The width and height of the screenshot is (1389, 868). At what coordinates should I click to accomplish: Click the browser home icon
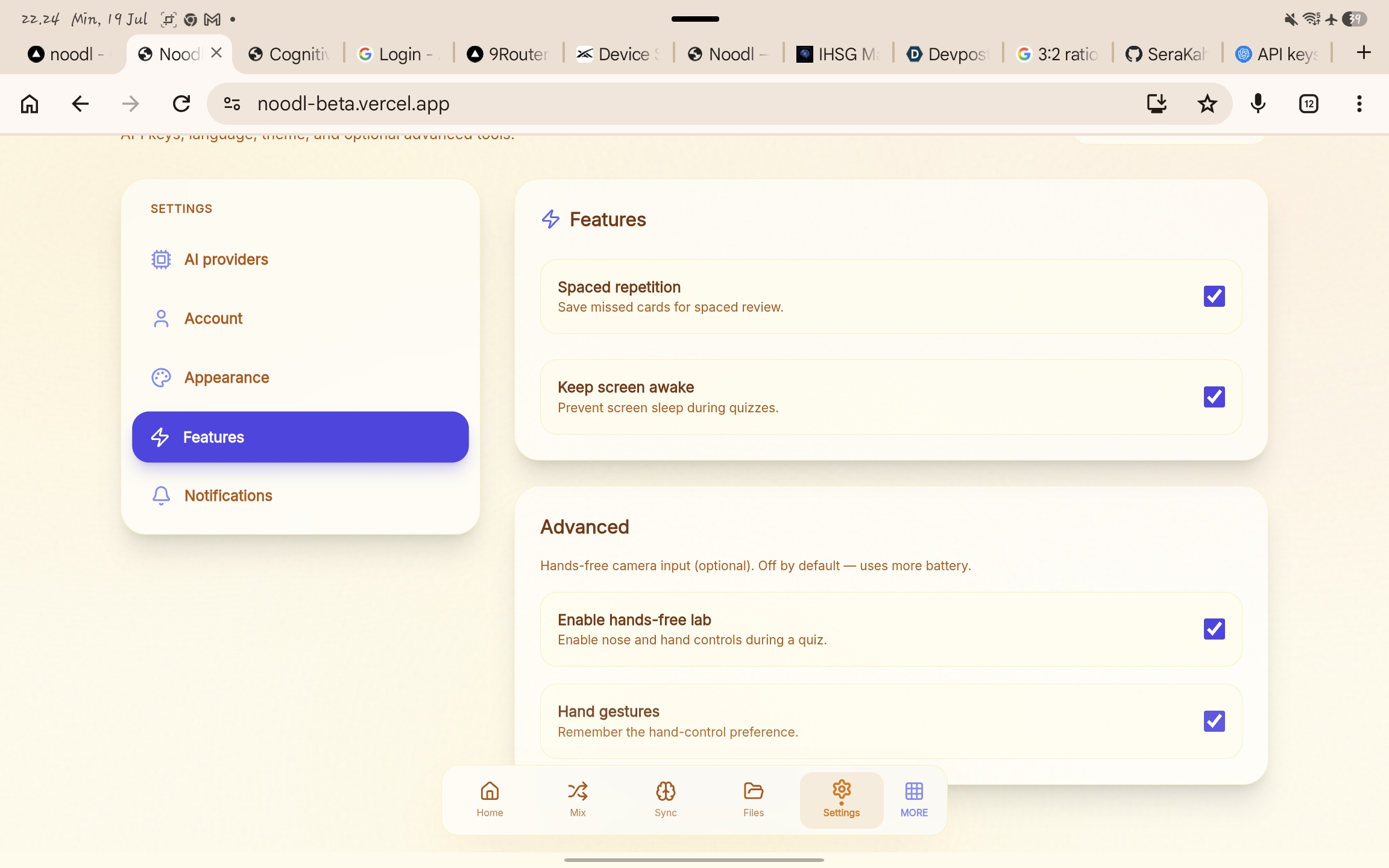click(x=30, y=104)
